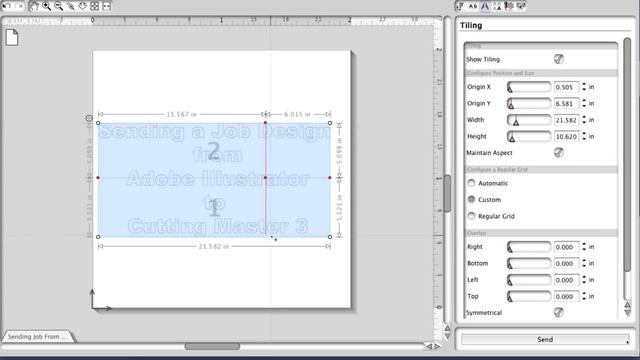Select the Zoom In magnifier tool
The width and height of the screenshot is (640, 360).
click(47, 6)
